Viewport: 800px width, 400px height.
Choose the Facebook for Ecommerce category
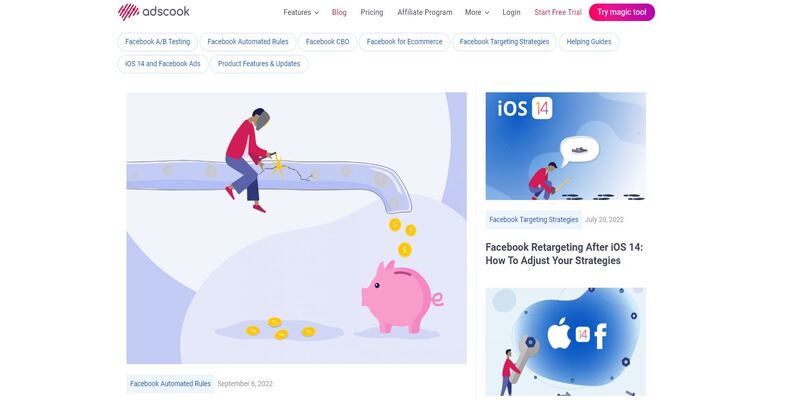pyautogui.click(x=405, y=42)
